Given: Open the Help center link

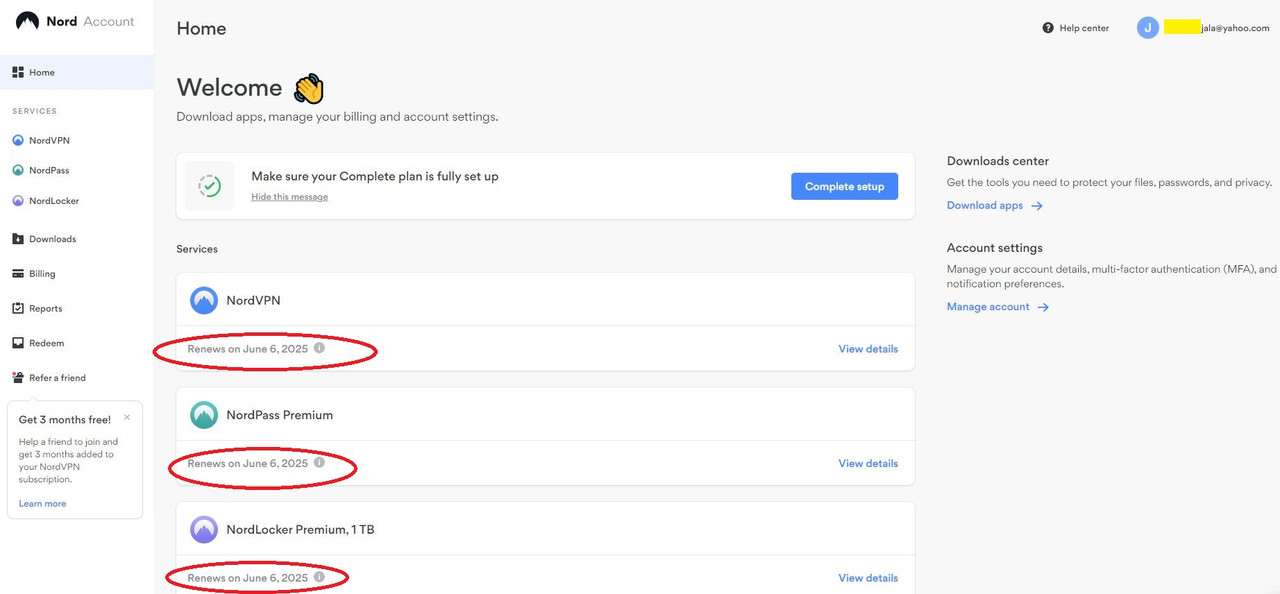Looking at the screenshot, I should pos(1084,28).
